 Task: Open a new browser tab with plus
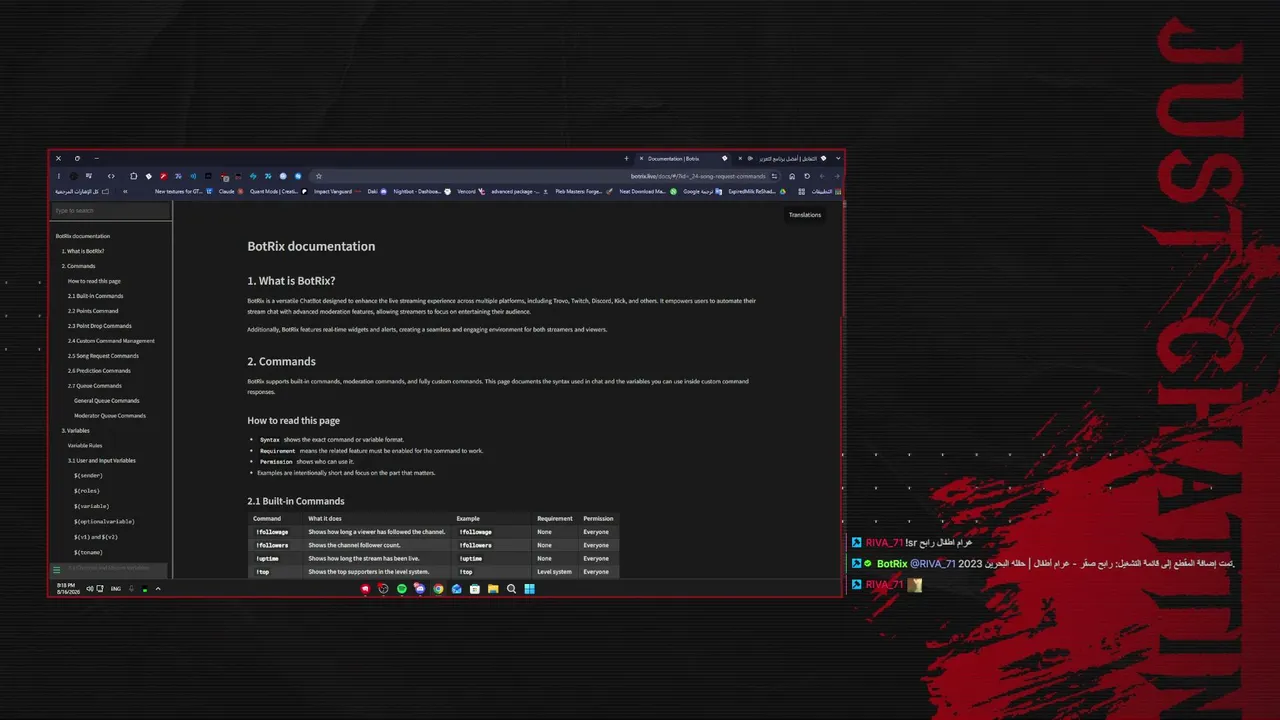point(626,158)
